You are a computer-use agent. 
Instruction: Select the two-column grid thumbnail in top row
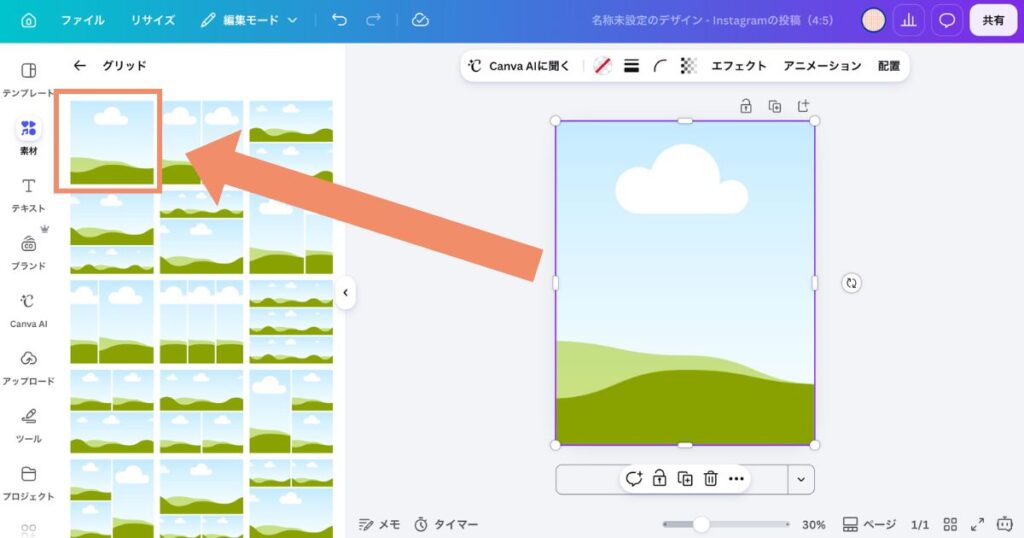coord(202,142)
